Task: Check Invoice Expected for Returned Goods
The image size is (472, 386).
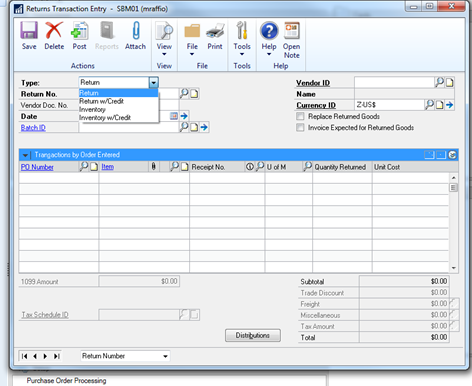Action: point(300,127)
